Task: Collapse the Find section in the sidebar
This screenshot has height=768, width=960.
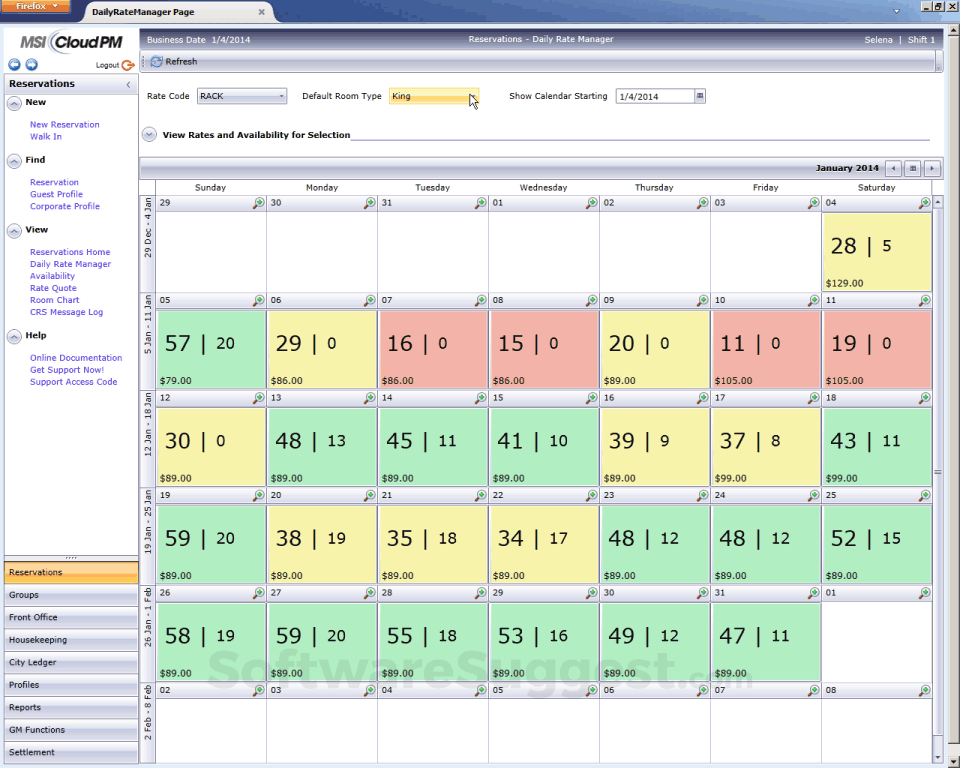Action: [x=14, y=161]
